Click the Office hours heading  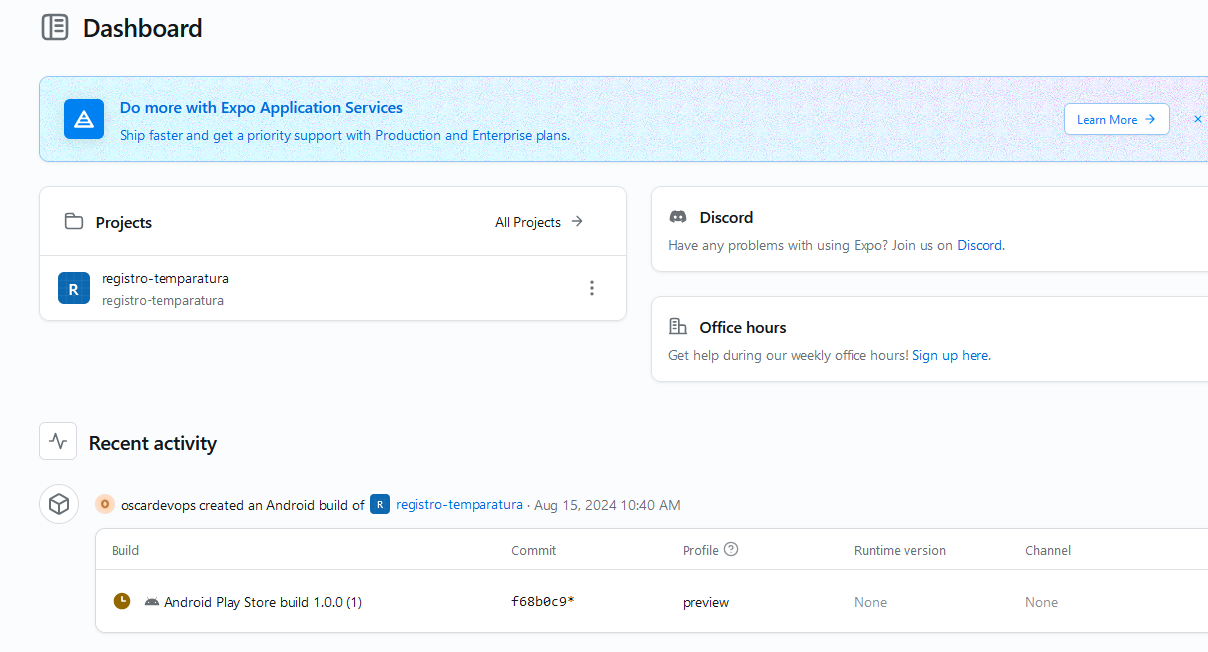743,327
